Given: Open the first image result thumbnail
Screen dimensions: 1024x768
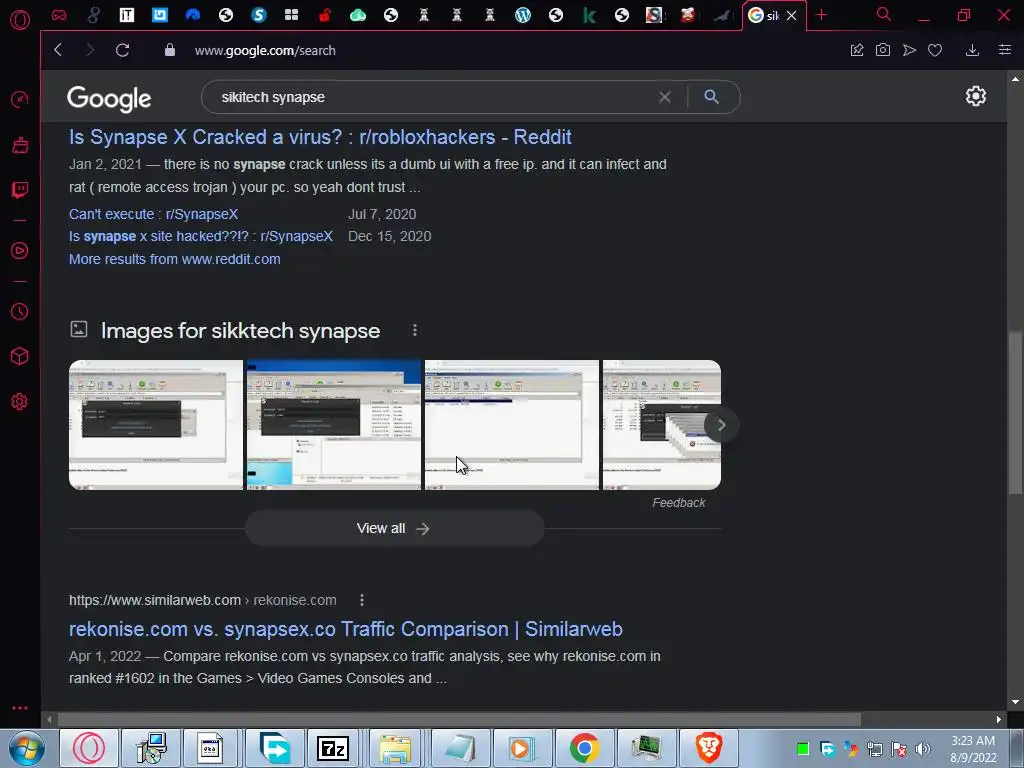Looking at the screenshot, I should pos(155,424).
